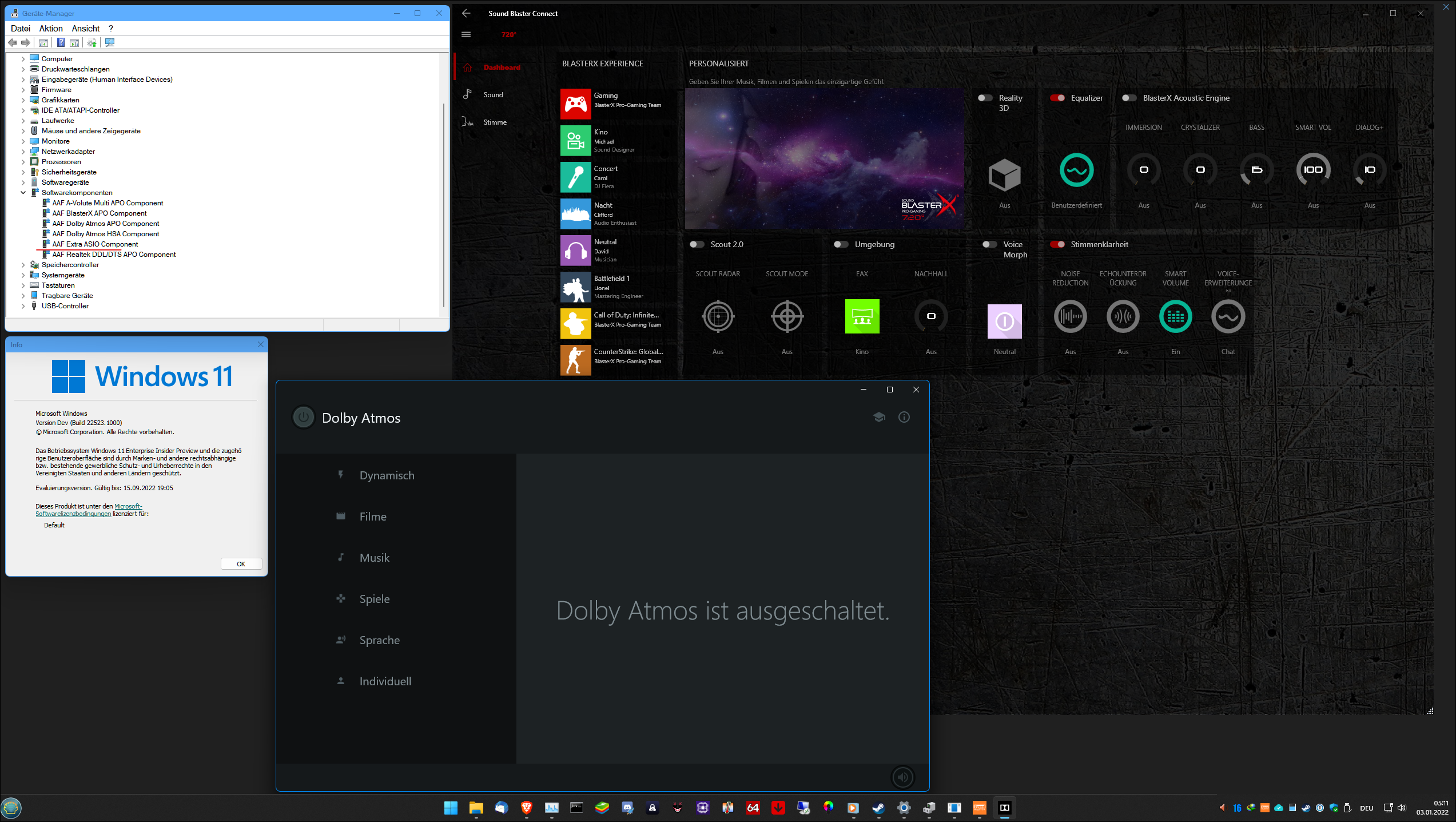This screenshot has width=1456, height=822.
Task: Open the Sound Blaster hamburger menu
Action: [466, 34]
